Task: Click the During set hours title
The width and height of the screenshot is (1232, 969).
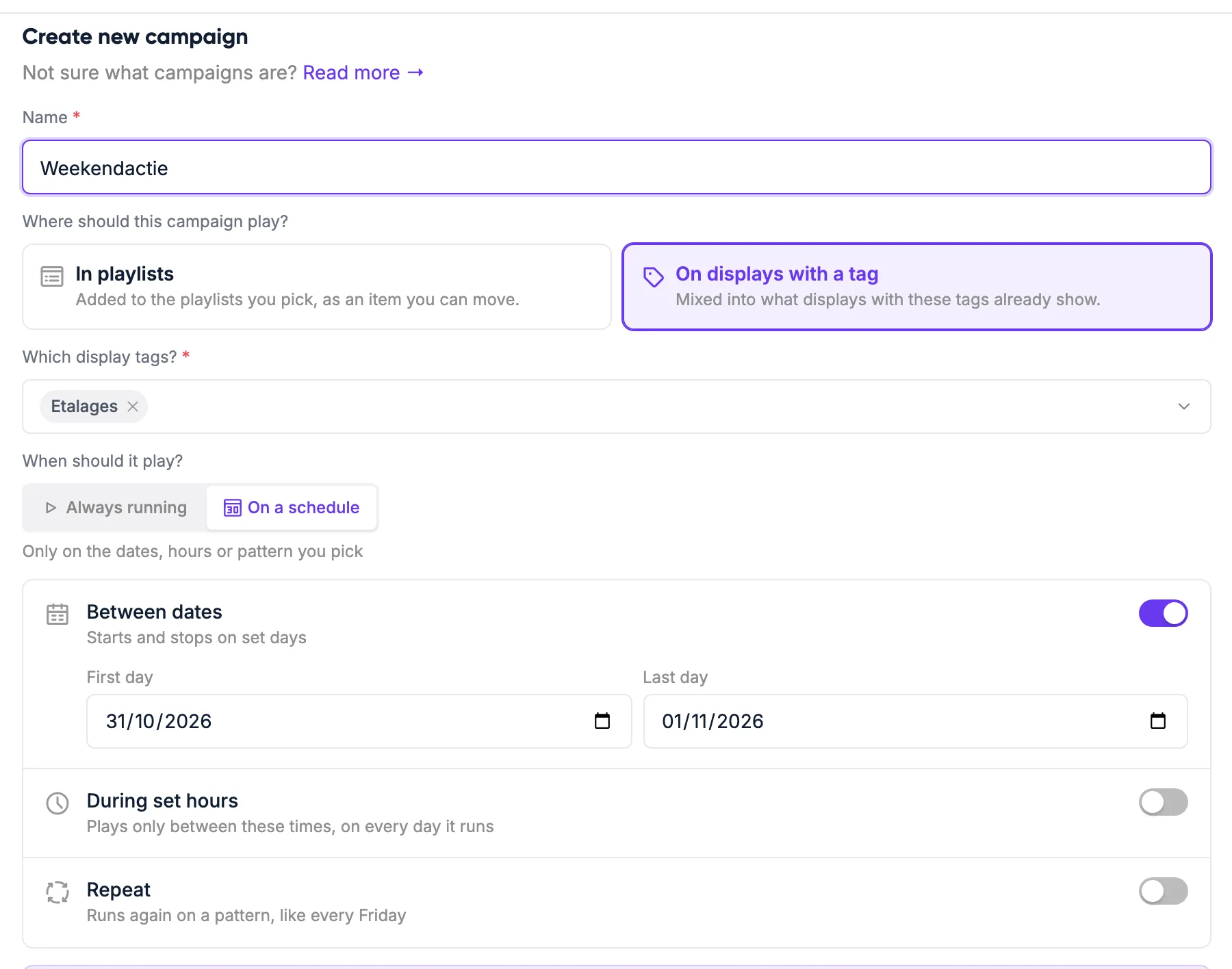Action: 162,801
